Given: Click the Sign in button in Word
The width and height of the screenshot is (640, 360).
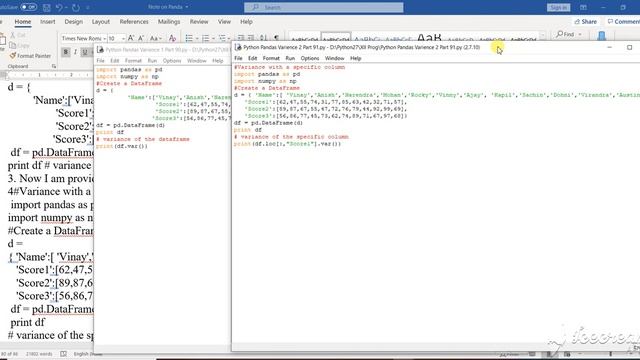Looking at the screenshot, I should point(558,7).
